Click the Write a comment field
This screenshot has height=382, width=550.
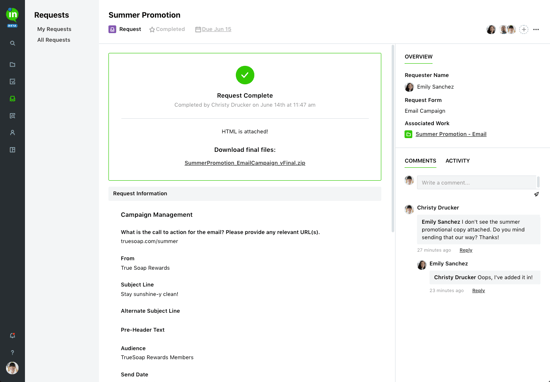(x=477, y=183)
